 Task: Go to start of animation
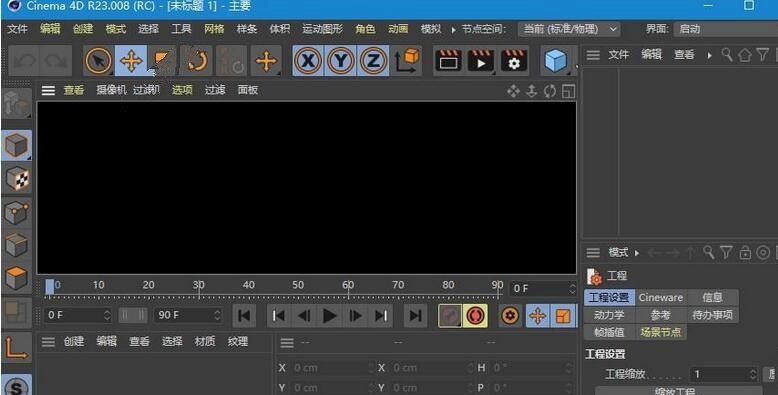point(244,316)
